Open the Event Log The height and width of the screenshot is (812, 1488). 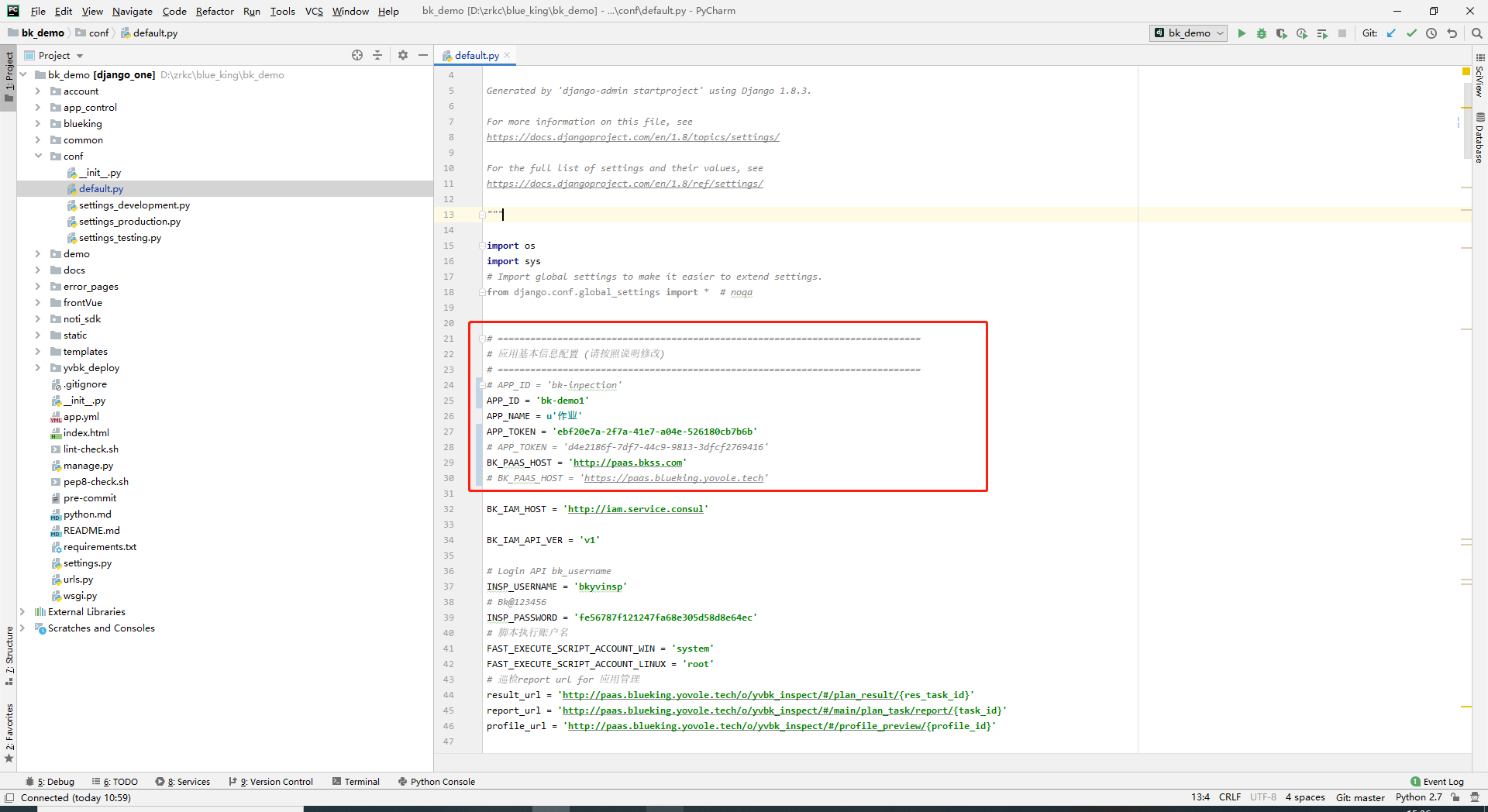[1438, 782]
